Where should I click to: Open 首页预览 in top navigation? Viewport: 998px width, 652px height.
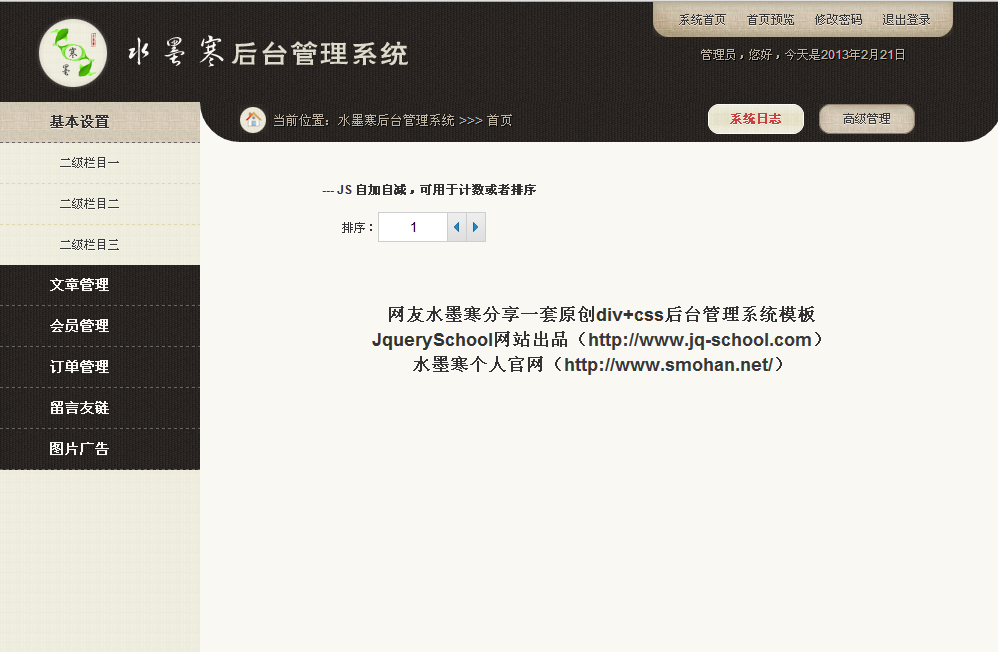(x=770, y=20)
